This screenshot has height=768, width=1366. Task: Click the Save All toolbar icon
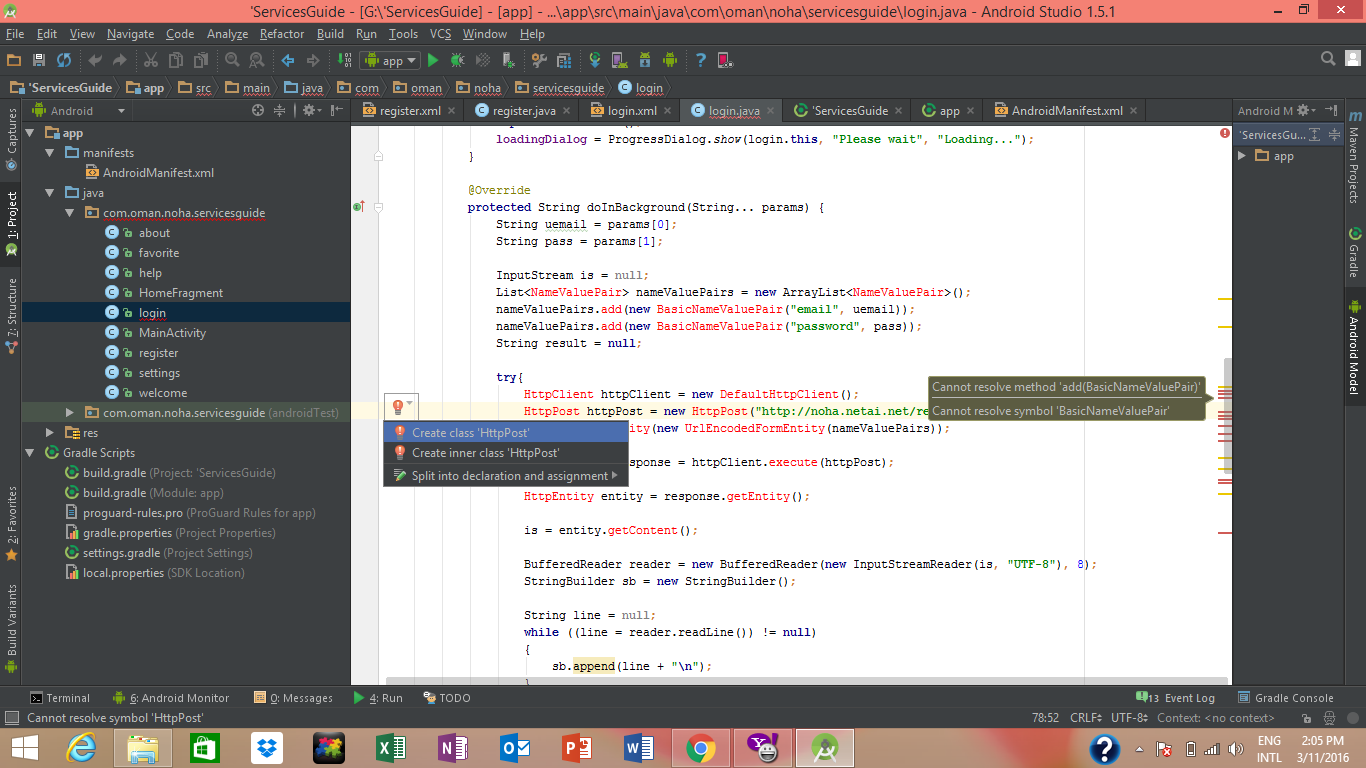[x=39, y=61]
